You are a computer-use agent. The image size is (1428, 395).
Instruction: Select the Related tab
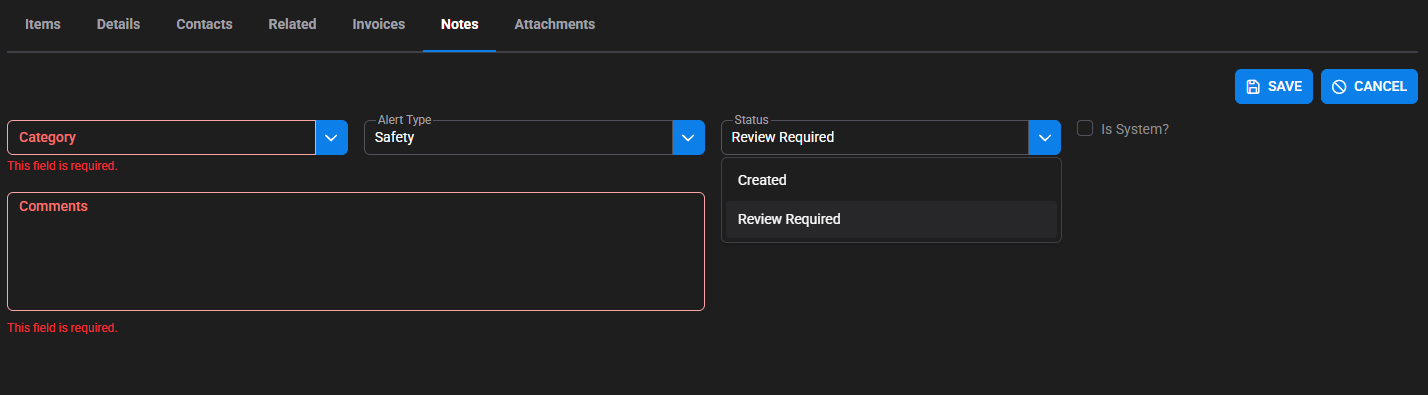point(292,24)
